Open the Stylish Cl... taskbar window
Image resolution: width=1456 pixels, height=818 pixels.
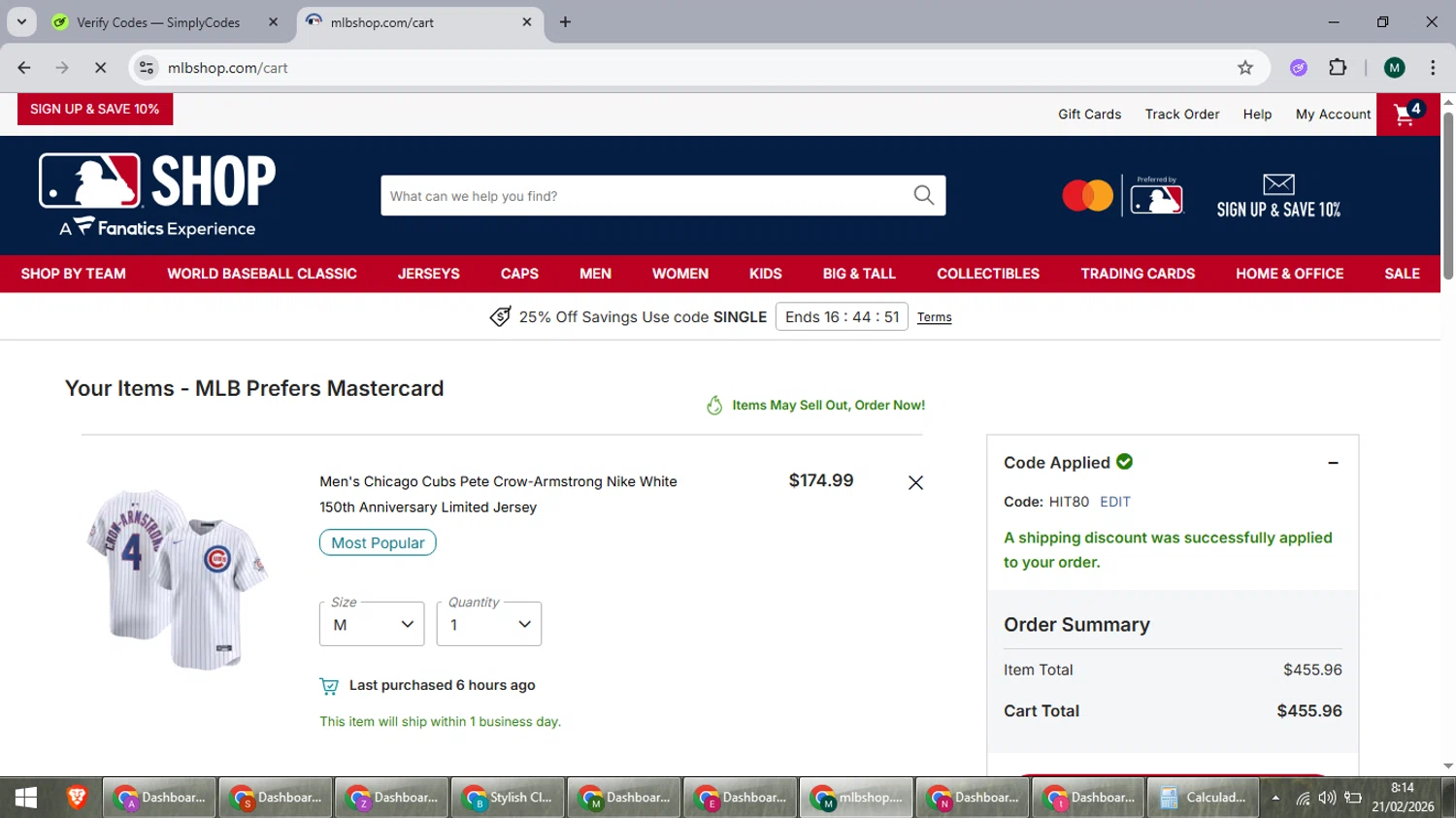point(507,798)
